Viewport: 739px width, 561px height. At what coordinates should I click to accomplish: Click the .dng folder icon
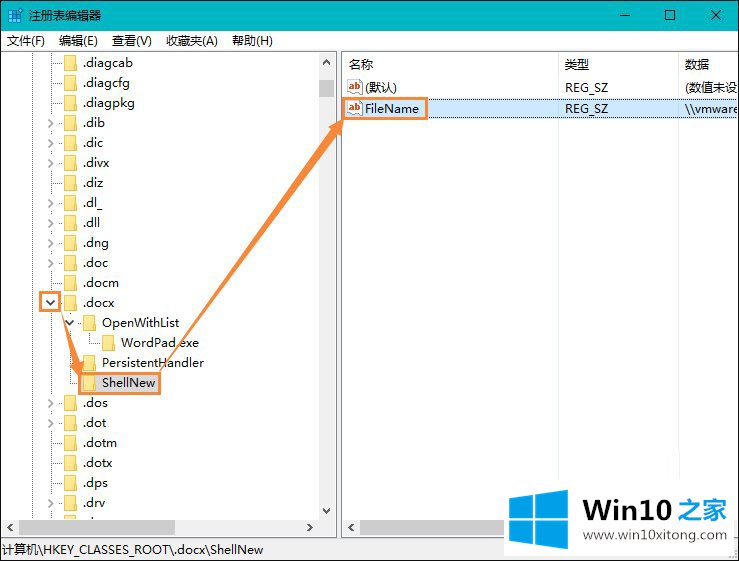71,243
